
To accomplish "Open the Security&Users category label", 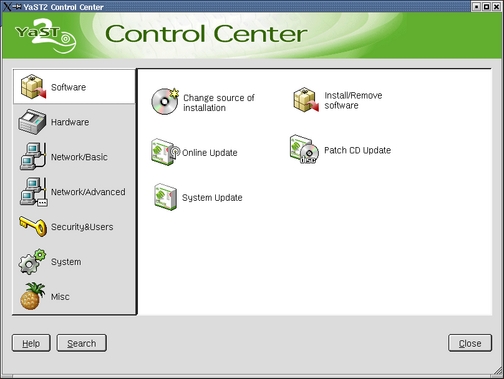I will pyautogui.click(x=82, y=227).
